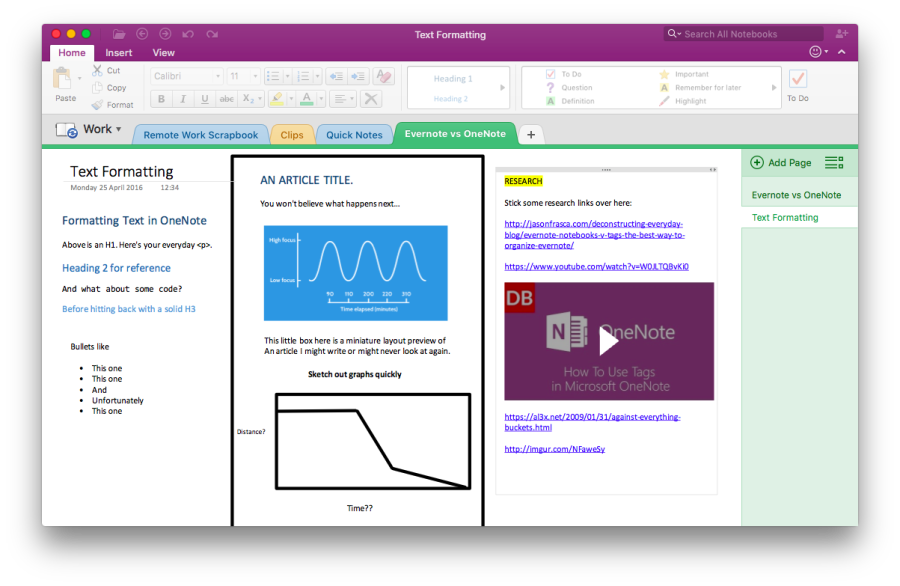Open the smiley feedback menu
The image size is (900, 586).
818,52
